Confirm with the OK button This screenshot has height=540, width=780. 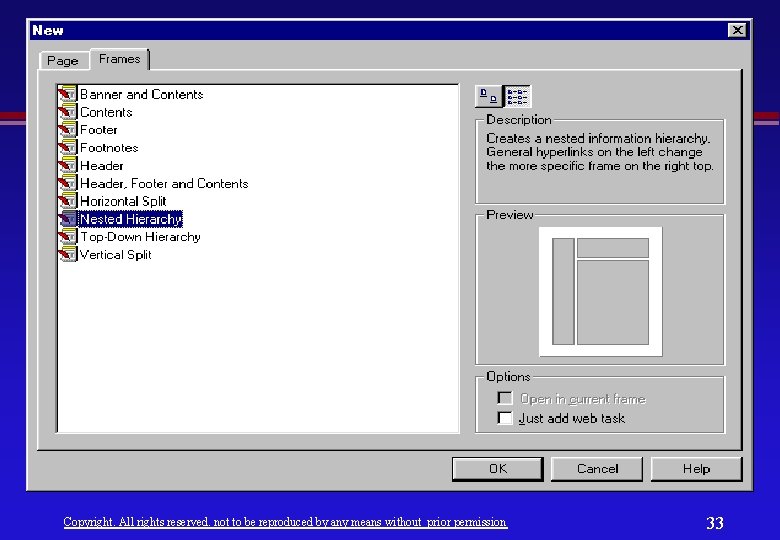point(497,469)
